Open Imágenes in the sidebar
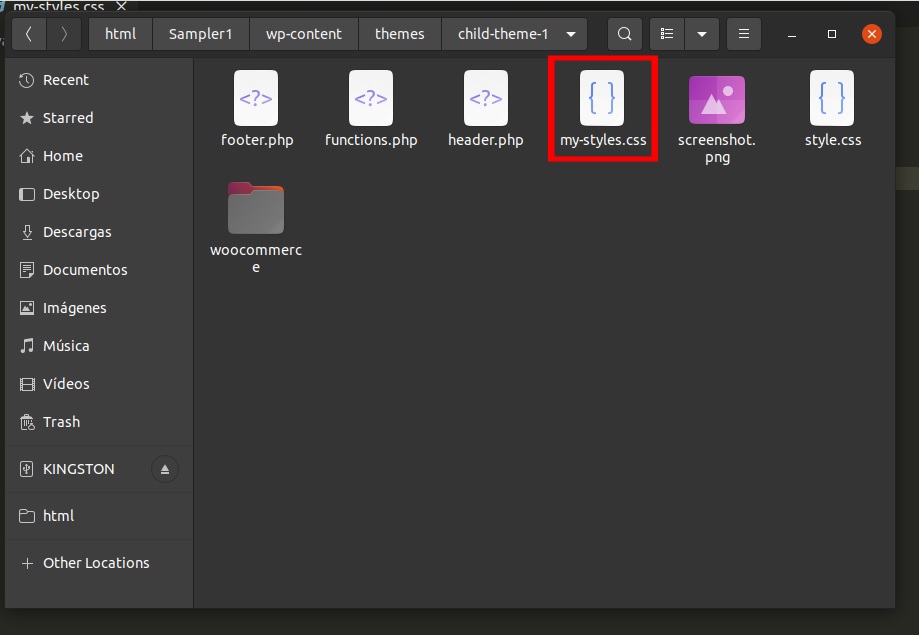This screenshot has height=635, width=919. tap(99, 308)
